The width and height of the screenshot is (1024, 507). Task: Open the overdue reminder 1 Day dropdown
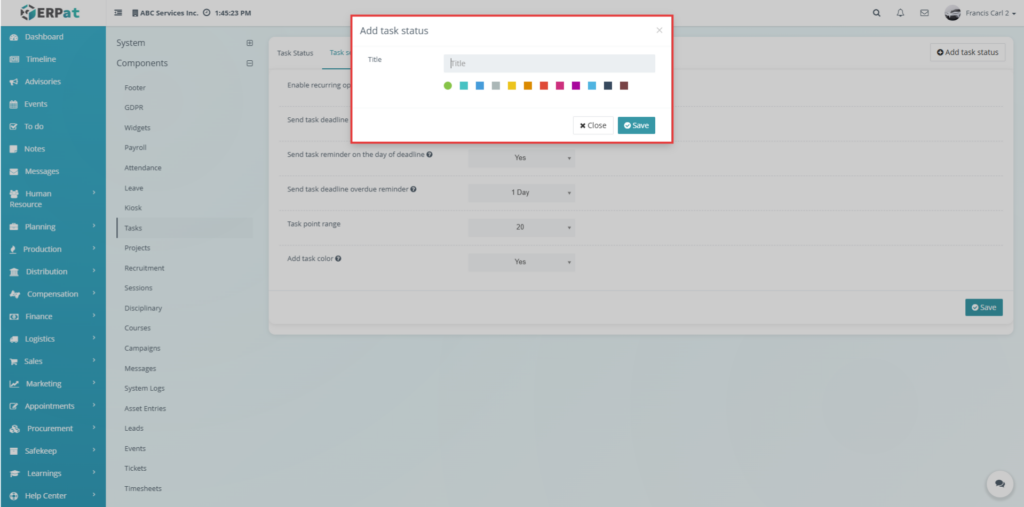point(521,193)
